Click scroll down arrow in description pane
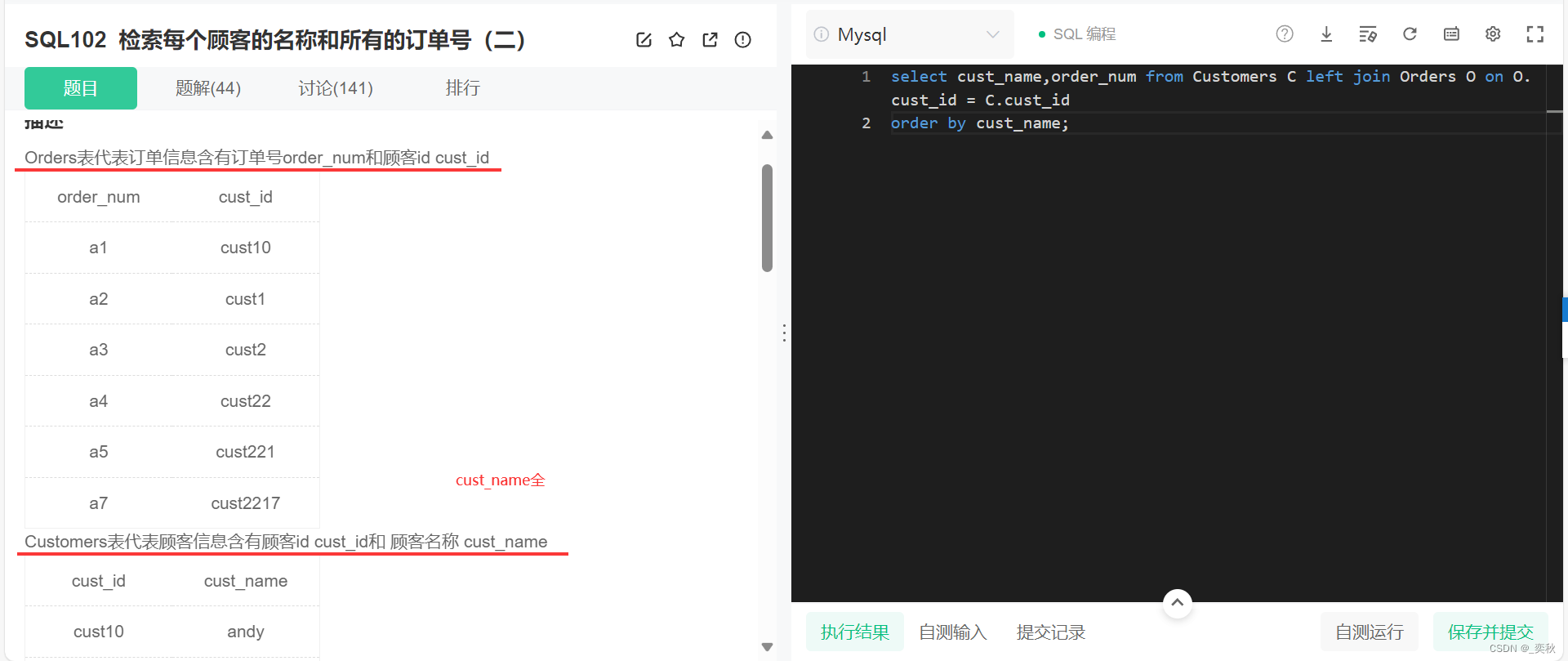This screenshot has width=1568, height=661. (x=767, y=646)
